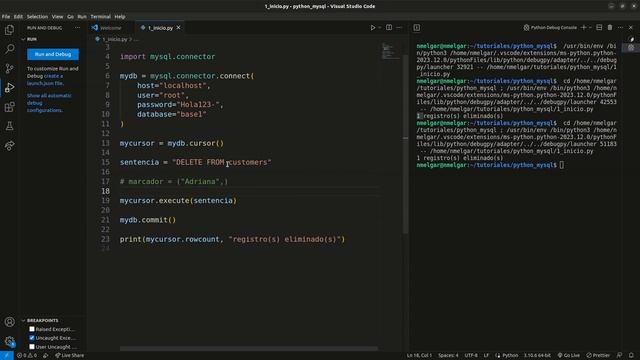This screenshot has height=360, width=640.
Task: Open terminal panel More Actions ellipsis
Action: click(x=620, y=27)
